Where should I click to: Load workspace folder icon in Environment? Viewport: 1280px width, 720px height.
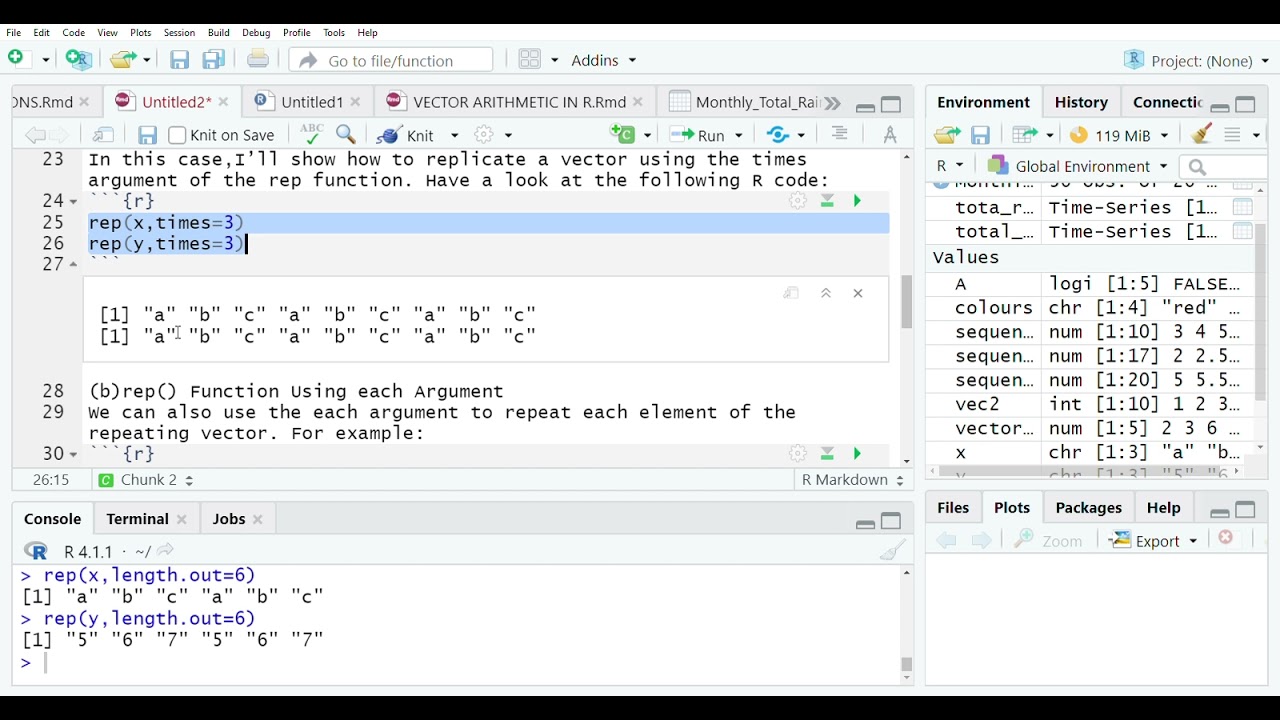[947, 135]
